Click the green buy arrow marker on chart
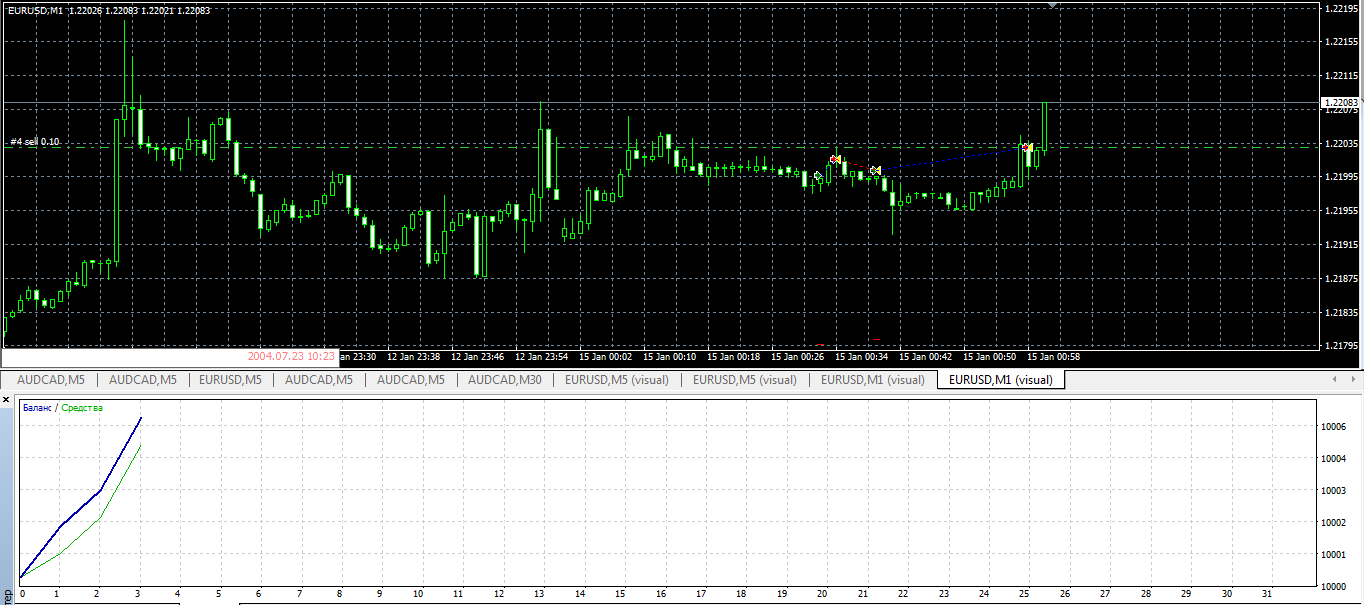The image size is (1364, 605). tap(818, 176)
